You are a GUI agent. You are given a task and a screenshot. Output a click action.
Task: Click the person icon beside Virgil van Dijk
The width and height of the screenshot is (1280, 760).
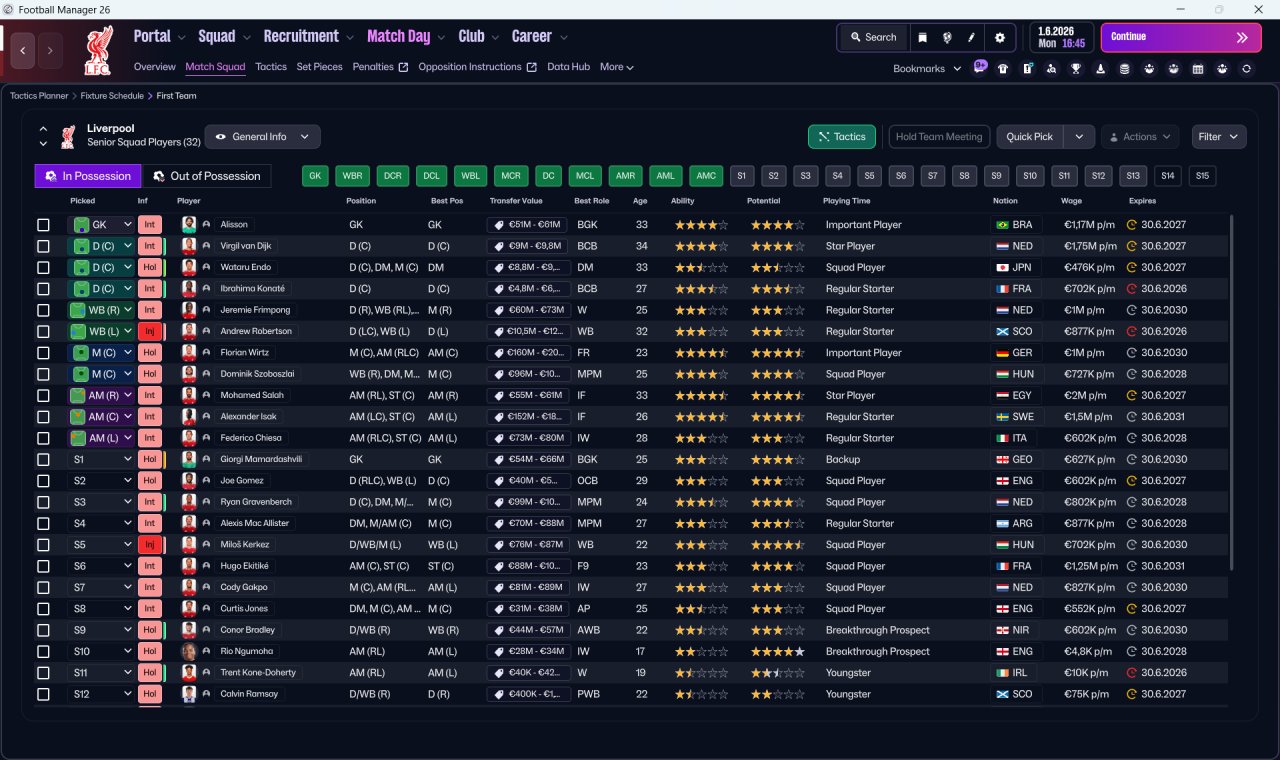point(206,246)
